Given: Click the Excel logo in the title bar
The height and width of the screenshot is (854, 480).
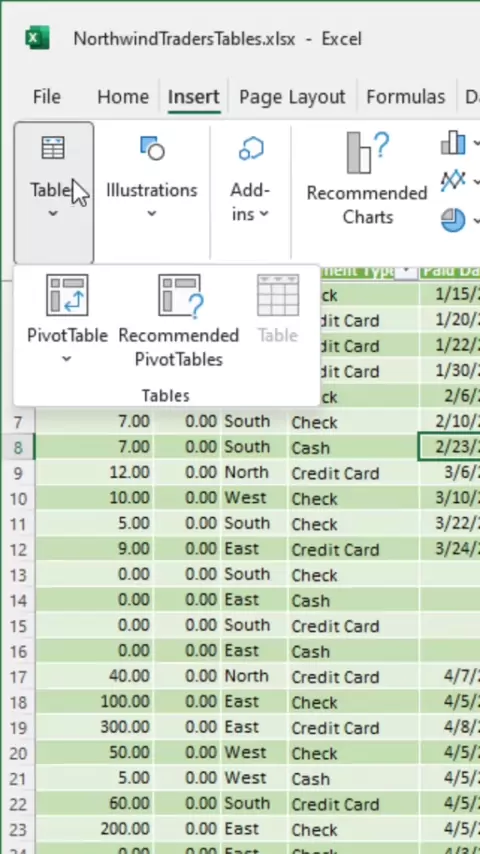Looking at the screenshot, I should pyautogui.click(x=38, y=39).
